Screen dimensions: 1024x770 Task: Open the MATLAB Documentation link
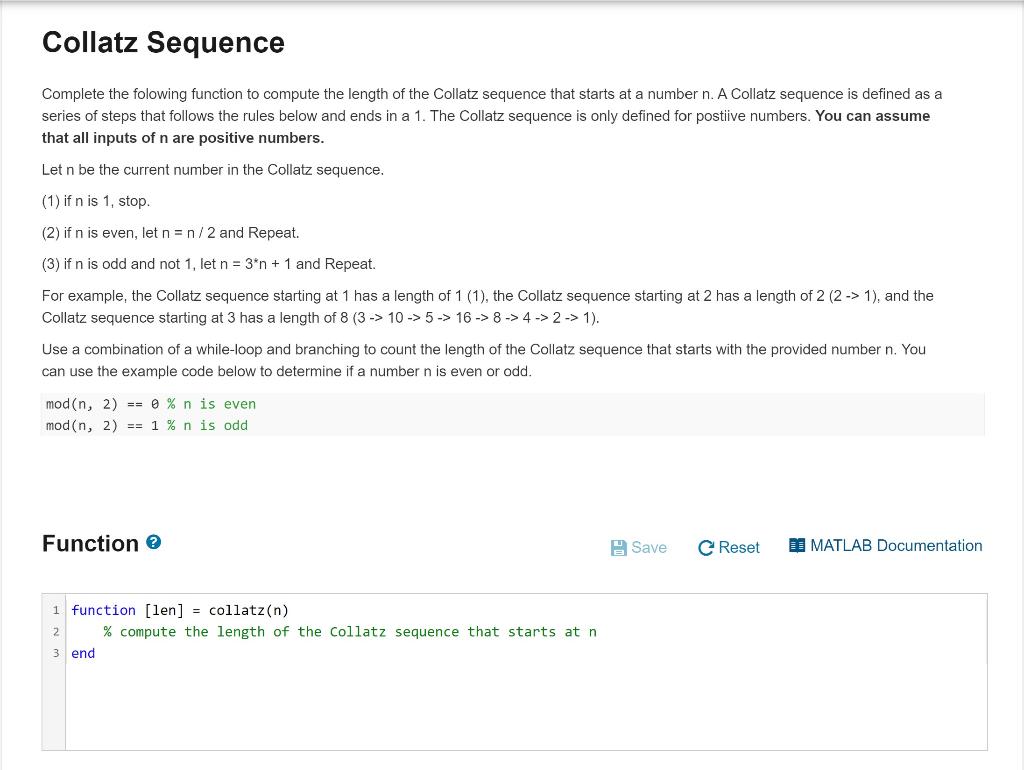point(895,545)
